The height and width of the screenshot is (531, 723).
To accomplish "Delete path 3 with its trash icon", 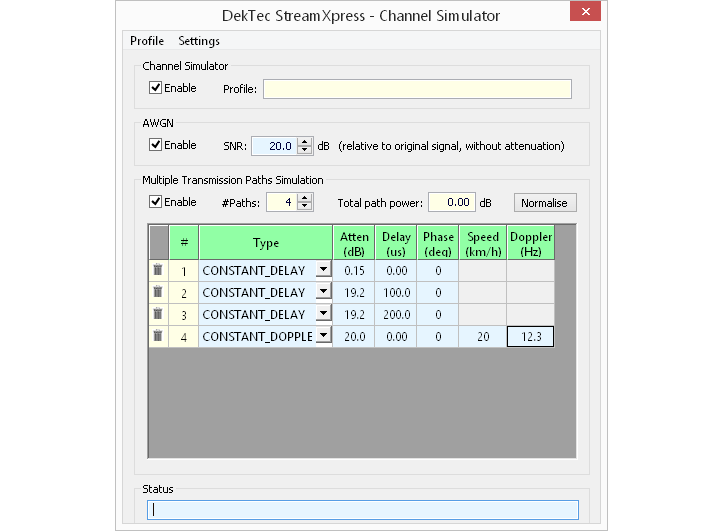I will [x=158, y=314].
